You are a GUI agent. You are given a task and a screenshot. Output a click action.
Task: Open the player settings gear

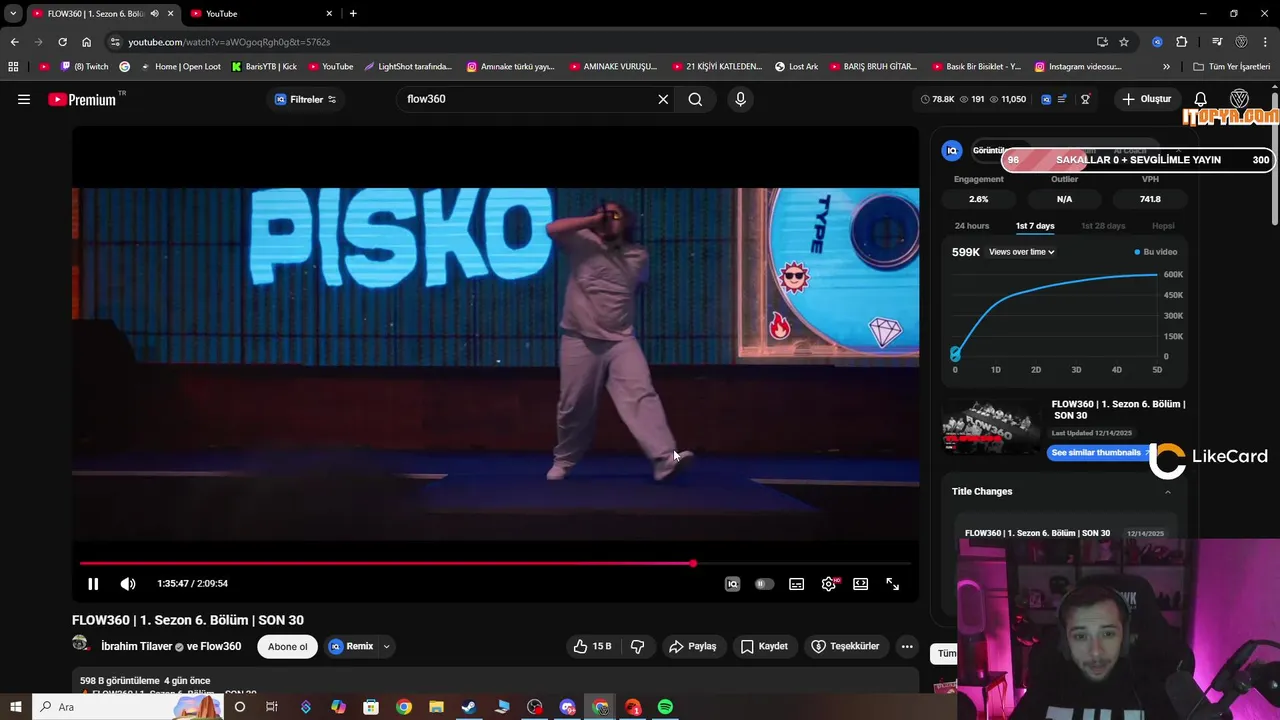pos(829,584)
